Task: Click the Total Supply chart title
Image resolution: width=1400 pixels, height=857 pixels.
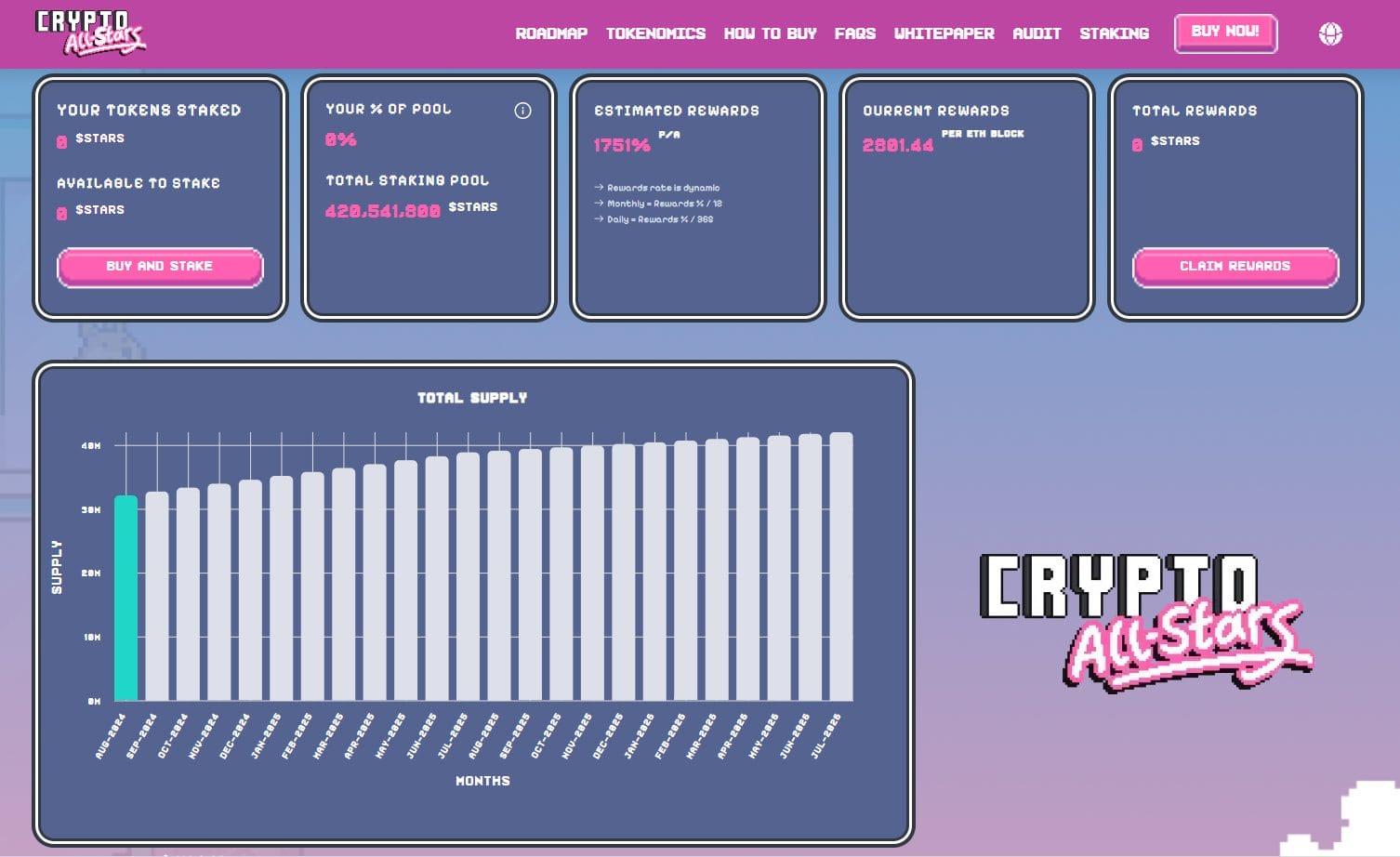Action: (472, 398)
